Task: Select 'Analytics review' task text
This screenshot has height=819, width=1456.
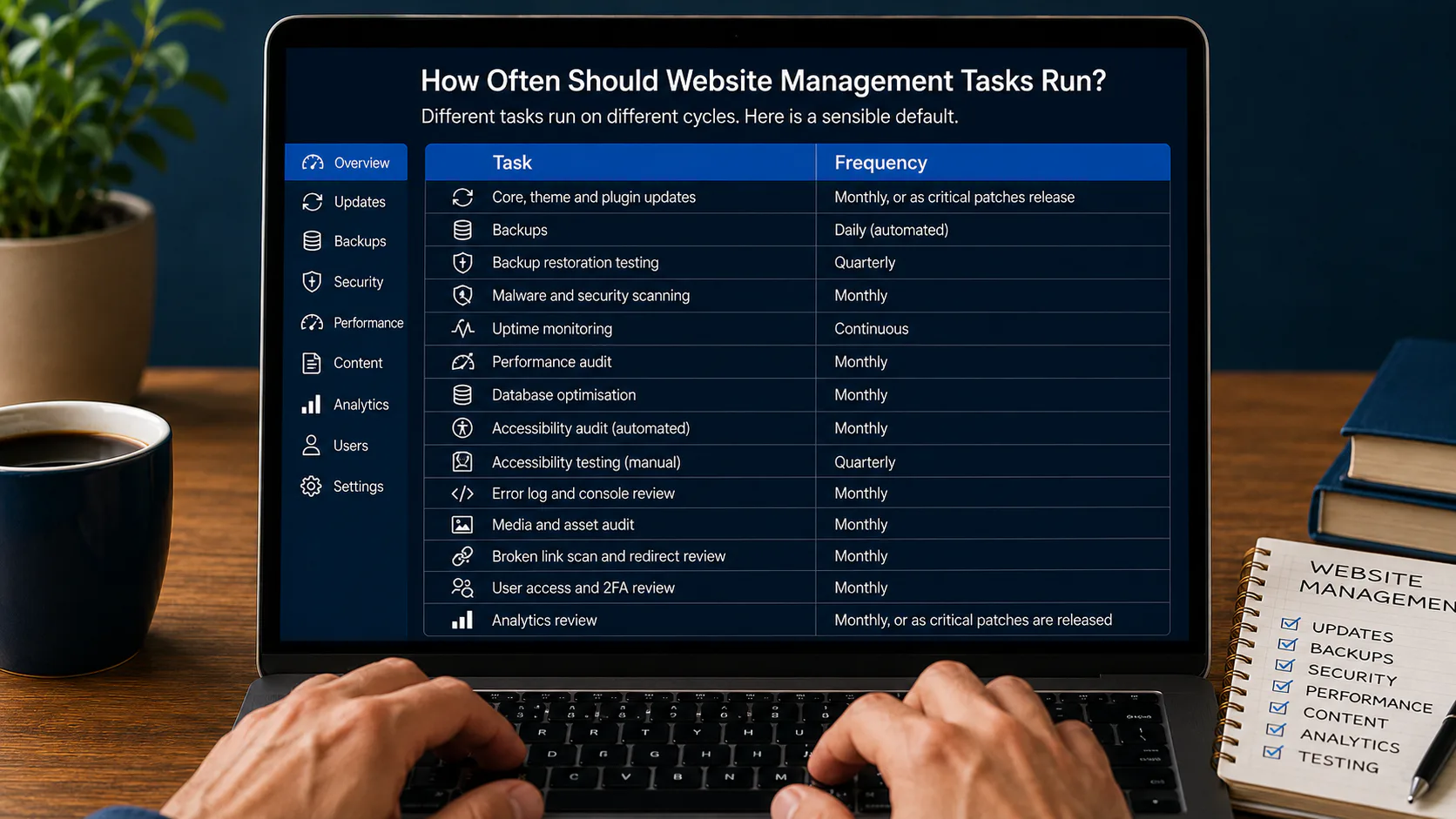Action: [x=544, y=621]
